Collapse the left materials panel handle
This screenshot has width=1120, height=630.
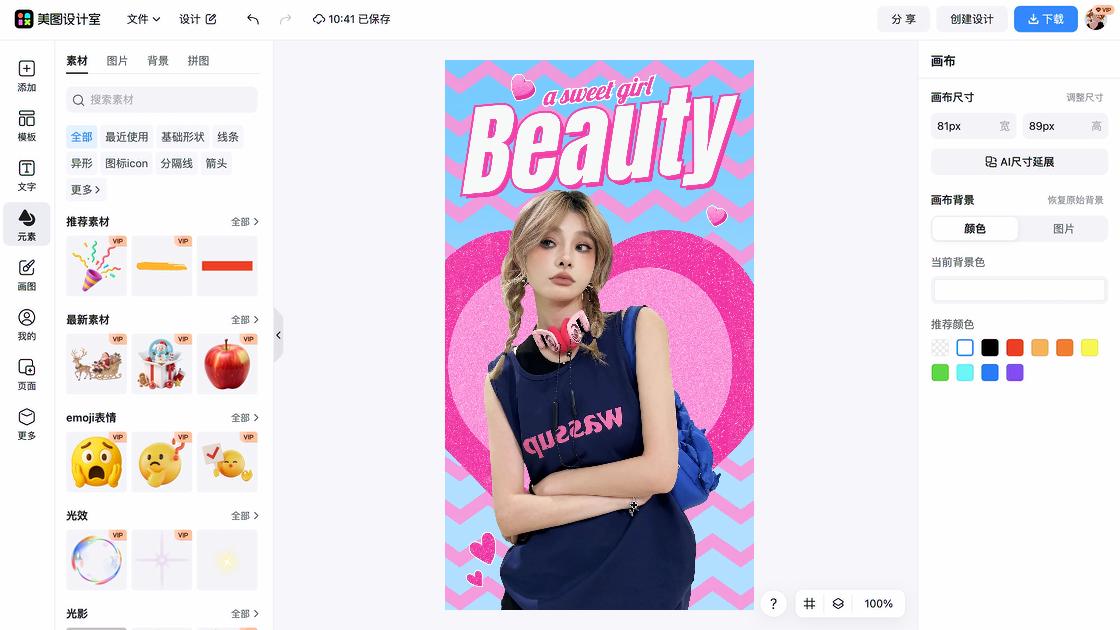(x=278, y=336)
